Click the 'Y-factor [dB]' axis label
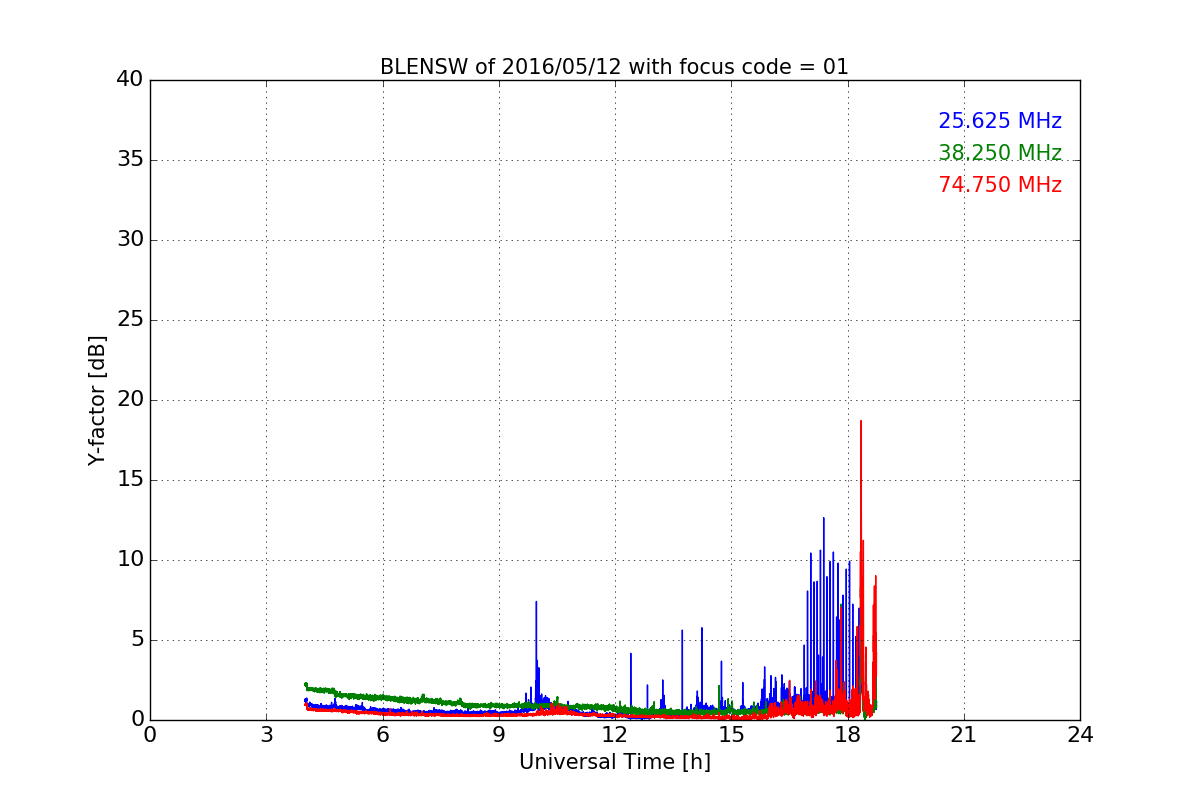The height and width of the screenshot is (800, 1200). click(97, 400)
